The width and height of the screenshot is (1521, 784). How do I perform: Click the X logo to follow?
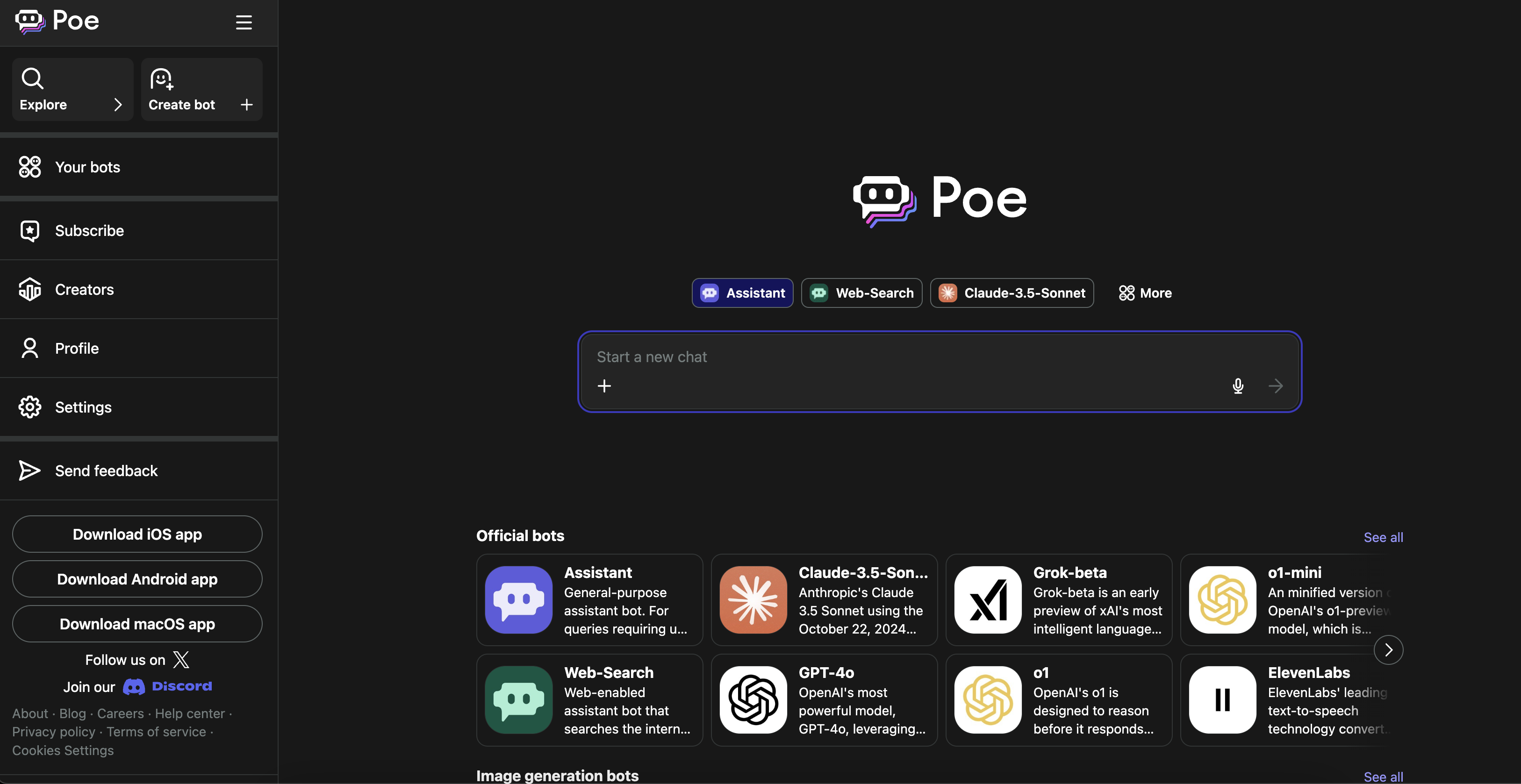pyautogui.click(x=181, y=659)
